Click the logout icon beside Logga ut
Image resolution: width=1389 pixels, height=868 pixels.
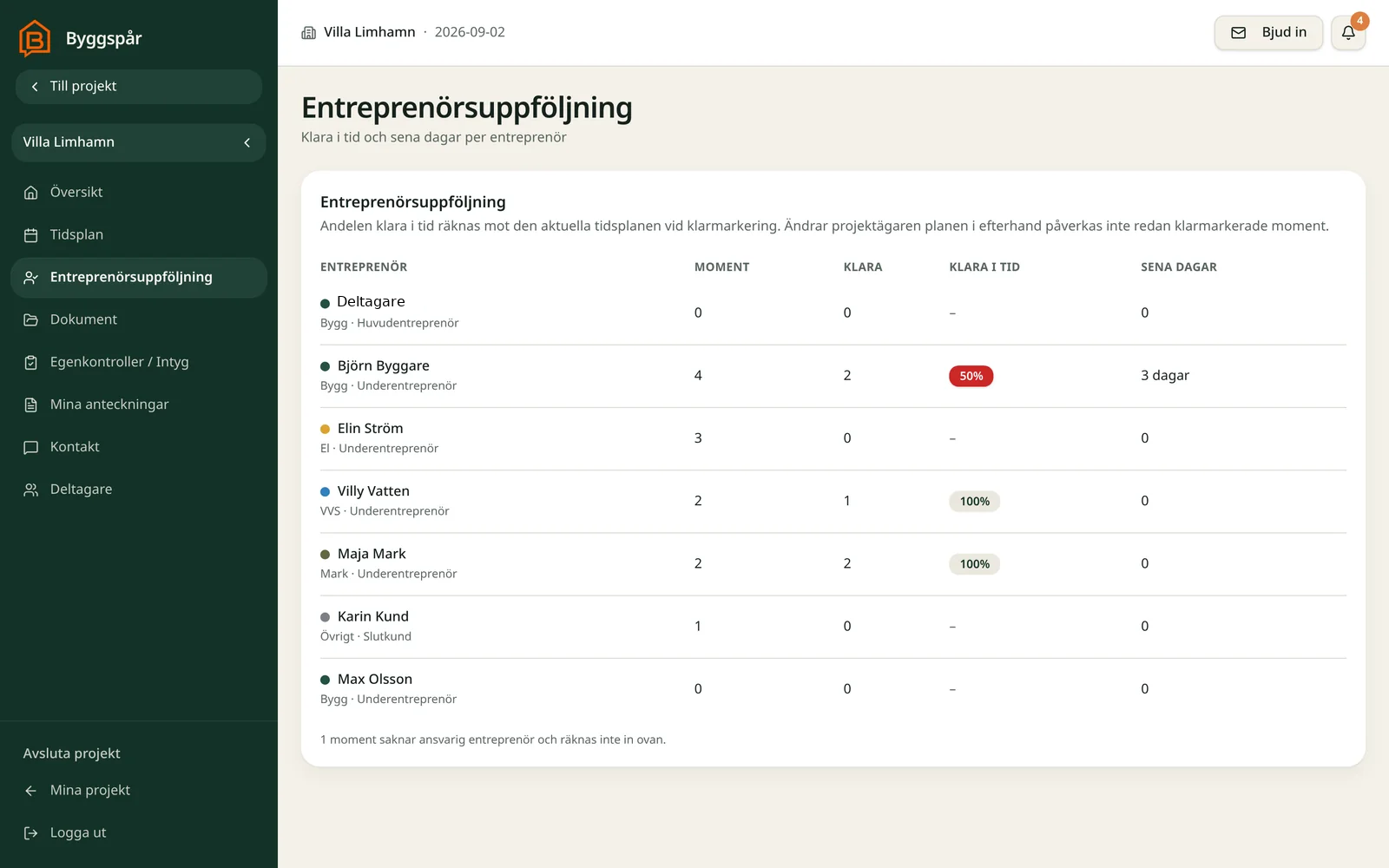31,833
